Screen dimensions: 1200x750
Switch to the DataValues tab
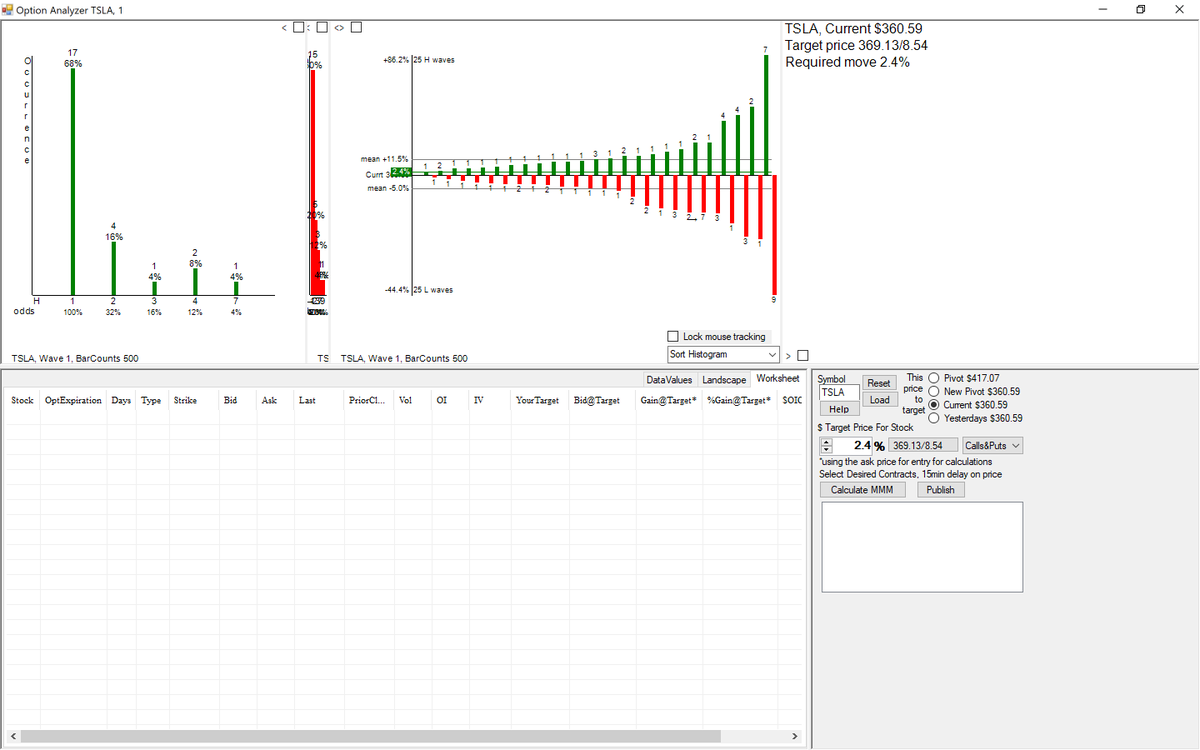(x=670, y=380)
